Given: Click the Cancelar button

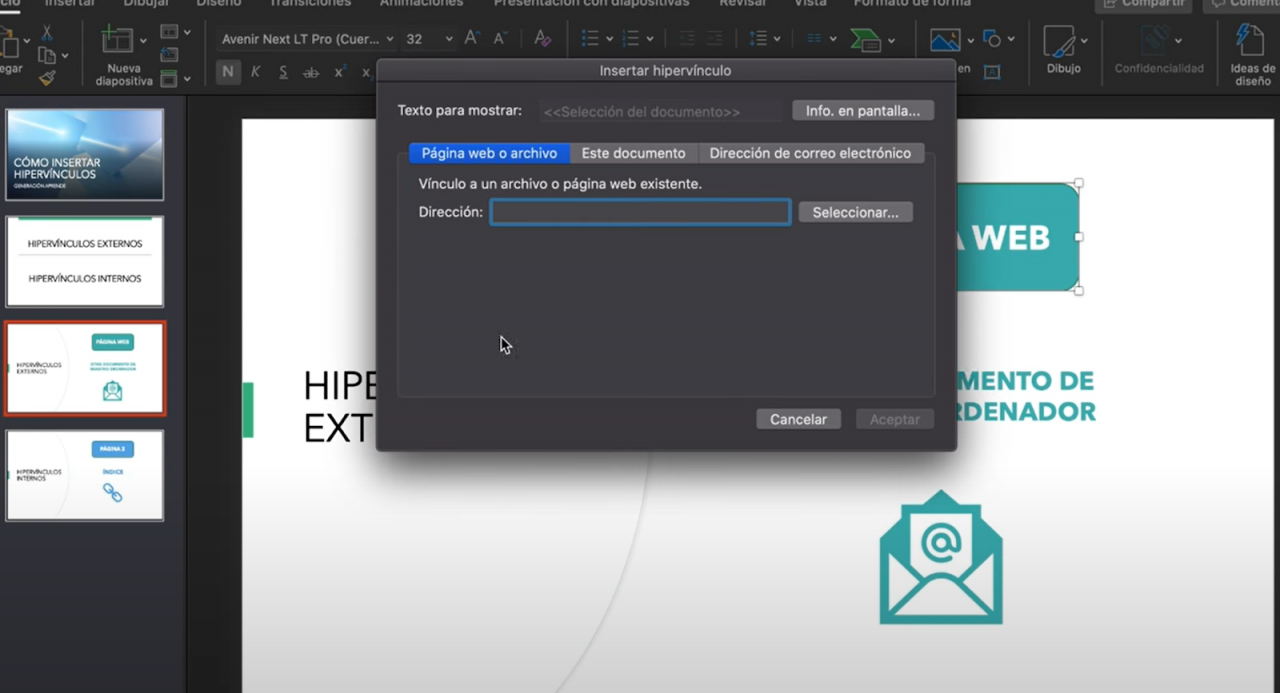Looking at the screenshot, I should (798, 419).
